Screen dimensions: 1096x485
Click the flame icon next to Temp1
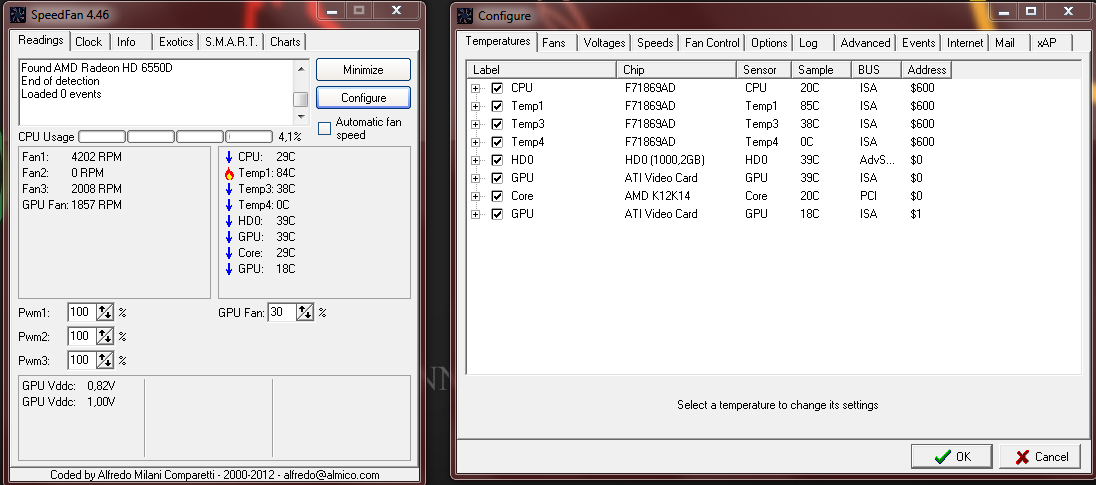click(x=229, y=173)
